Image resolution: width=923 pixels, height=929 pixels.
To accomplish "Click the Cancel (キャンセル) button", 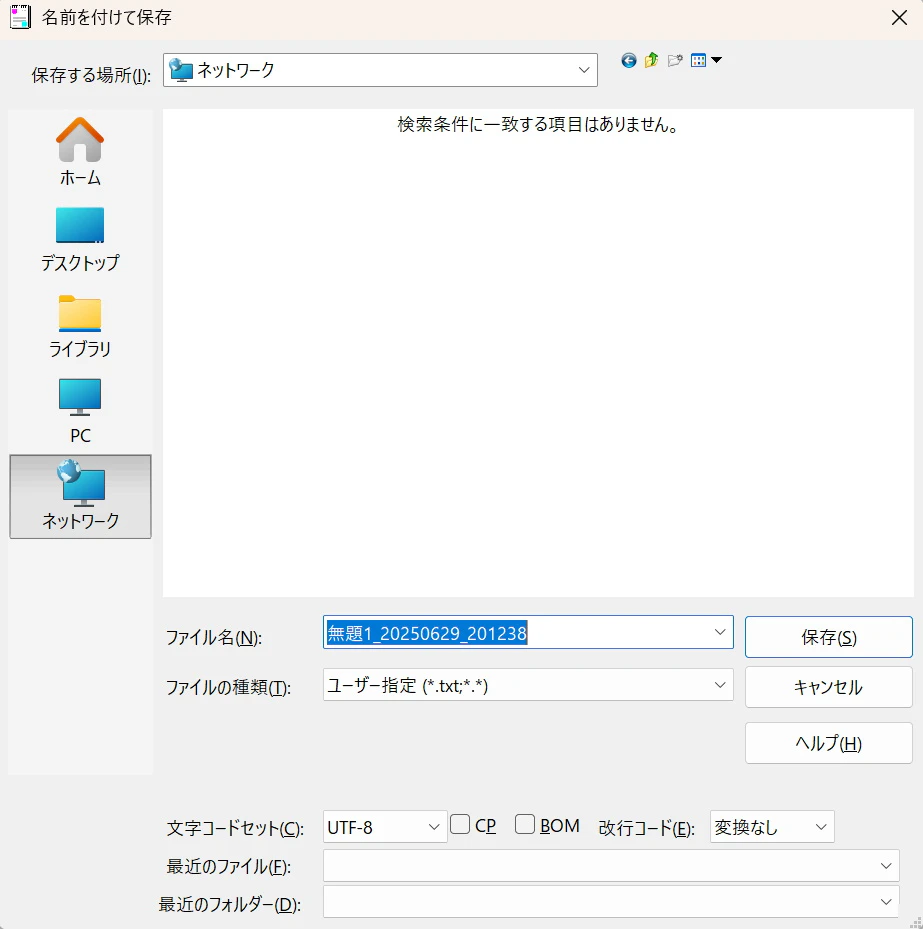I will pyautogui.click(x=828, y=687).
